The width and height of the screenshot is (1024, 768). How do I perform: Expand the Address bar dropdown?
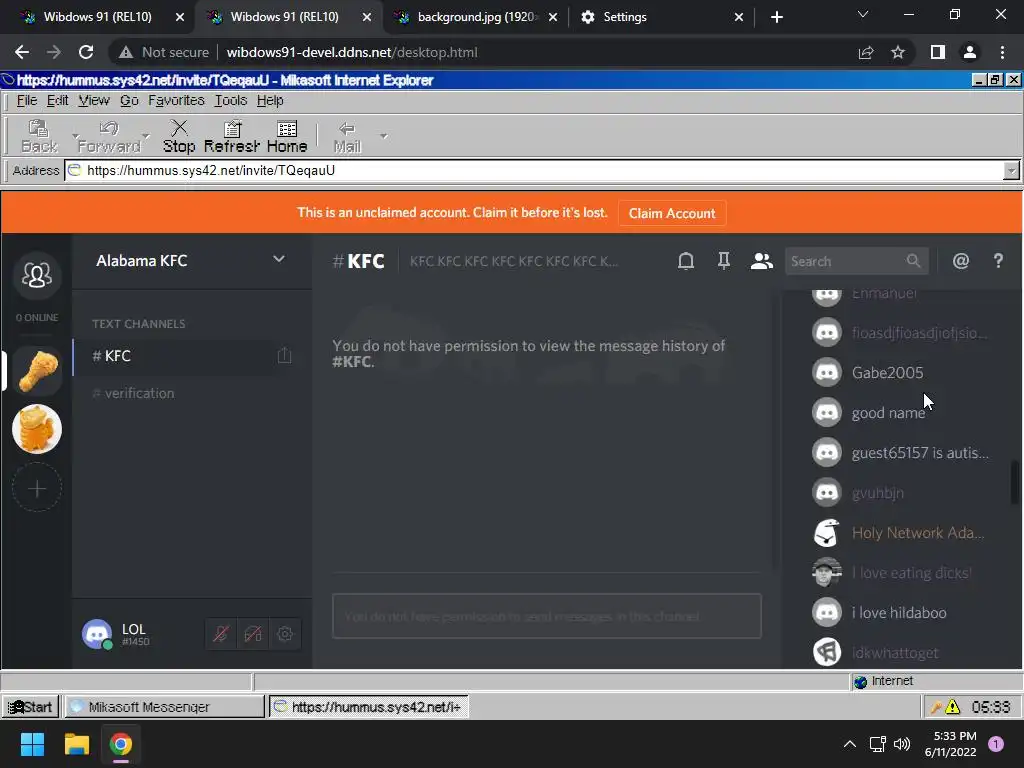1011,171
